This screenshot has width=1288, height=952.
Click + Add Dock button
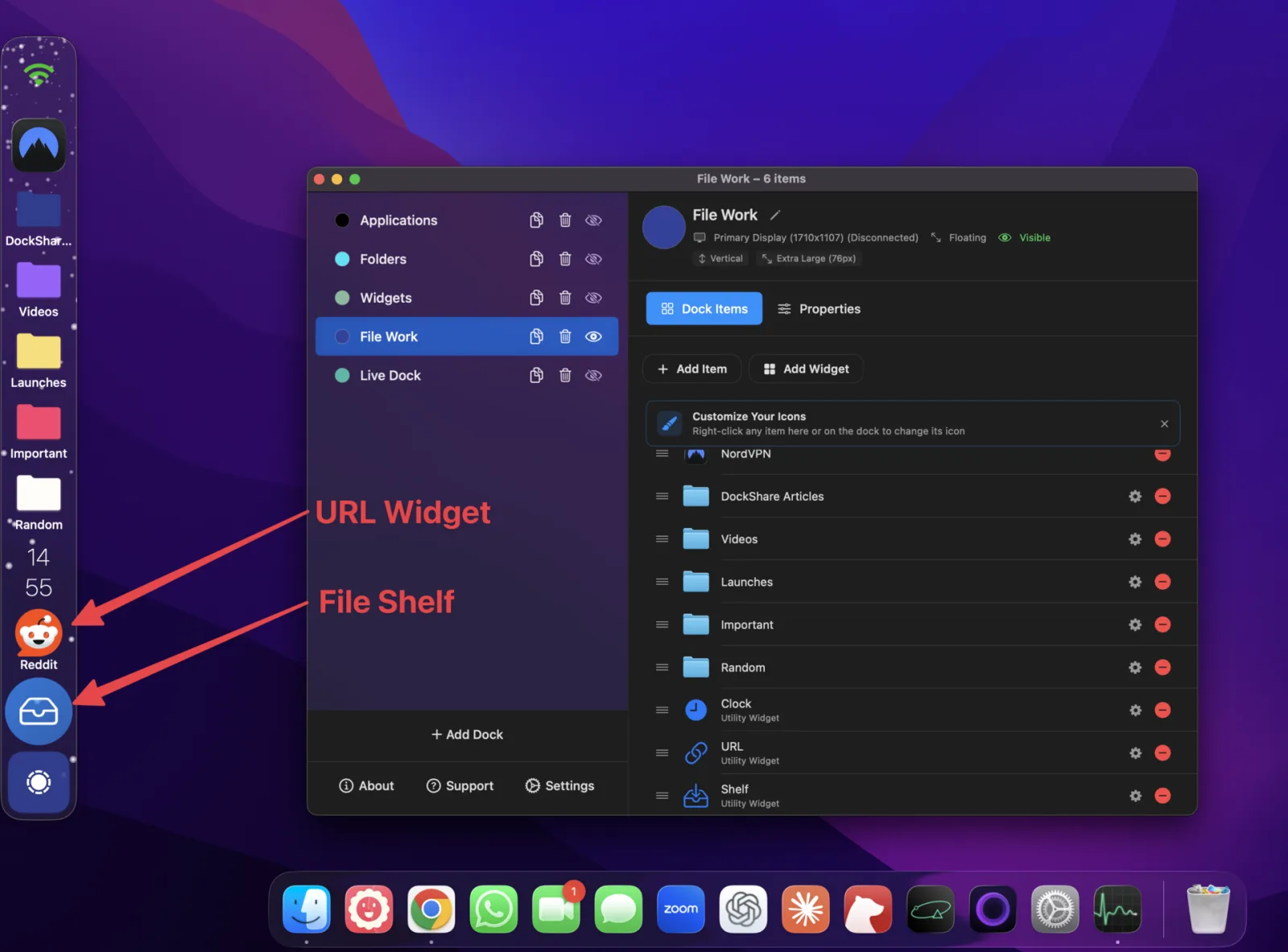(467, 735)
